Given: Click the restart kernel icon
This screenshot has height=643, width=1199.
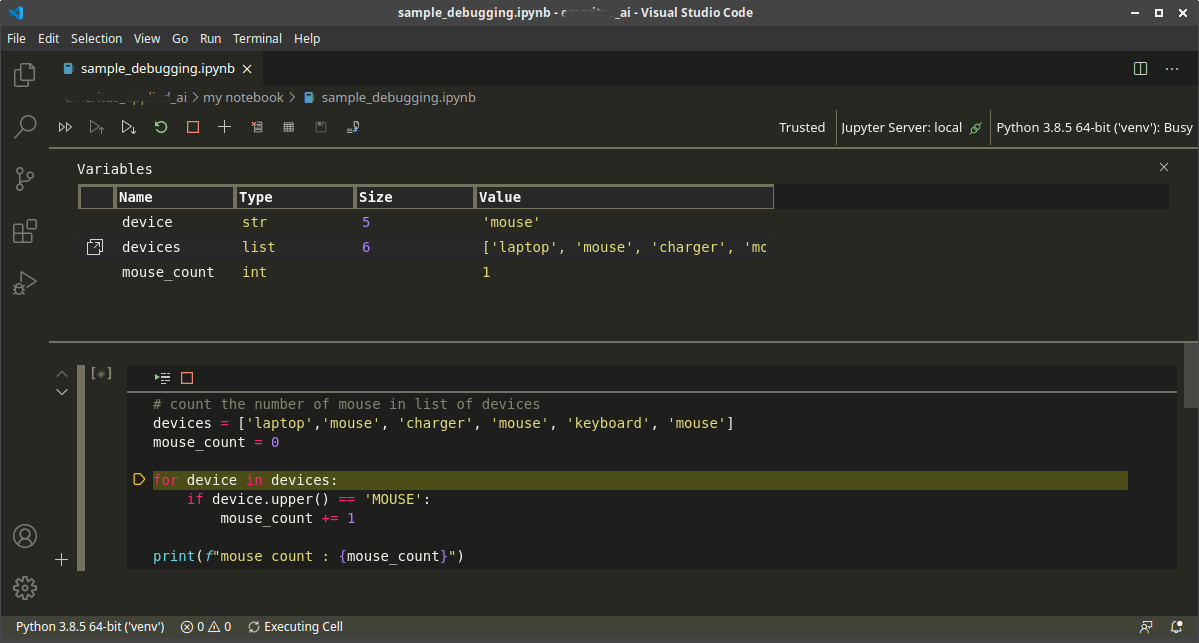Looking at the screenshot, I should (x=160, y=127).
